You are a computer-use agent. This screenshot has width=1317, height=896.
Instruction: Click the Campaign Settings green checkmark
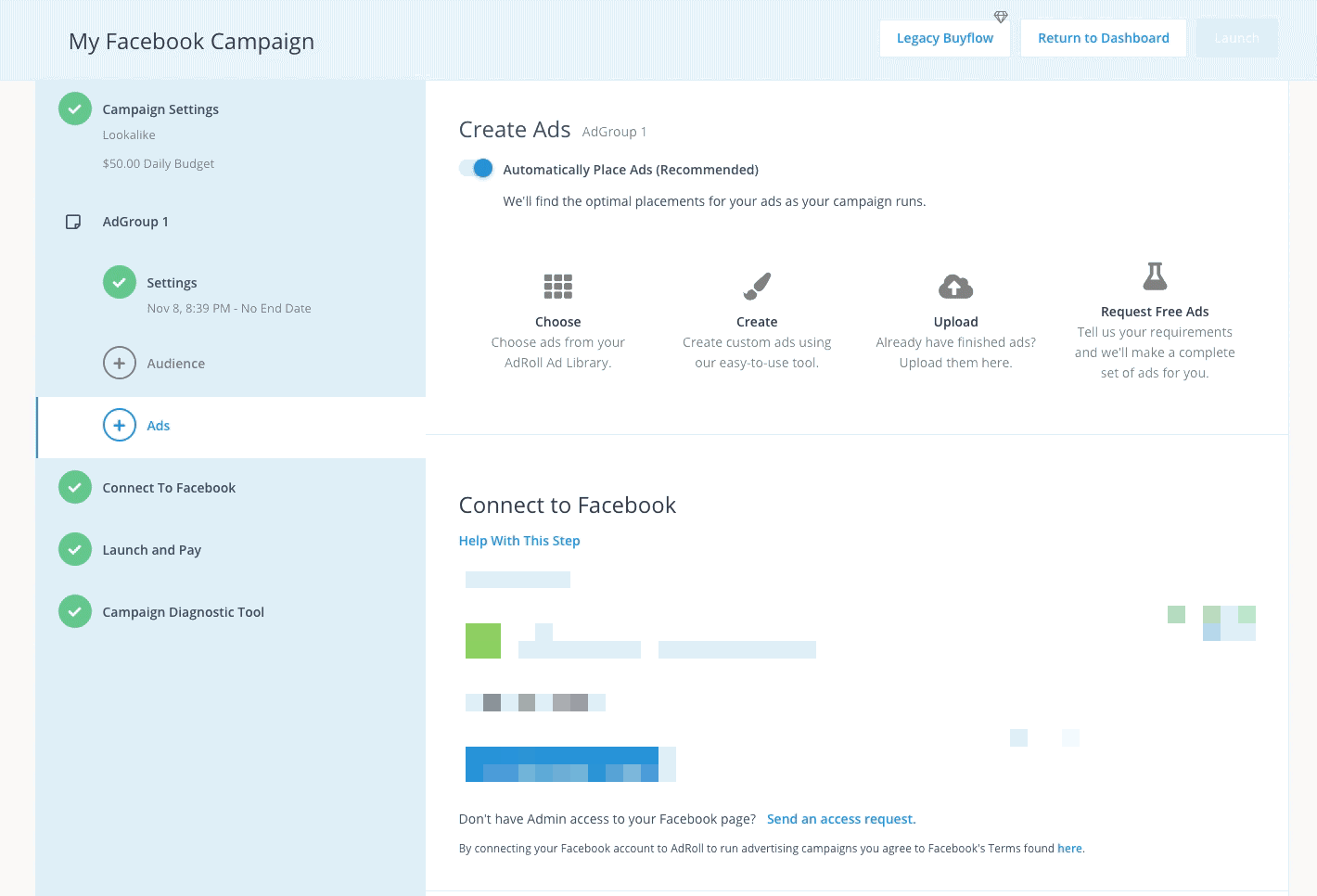75,109
